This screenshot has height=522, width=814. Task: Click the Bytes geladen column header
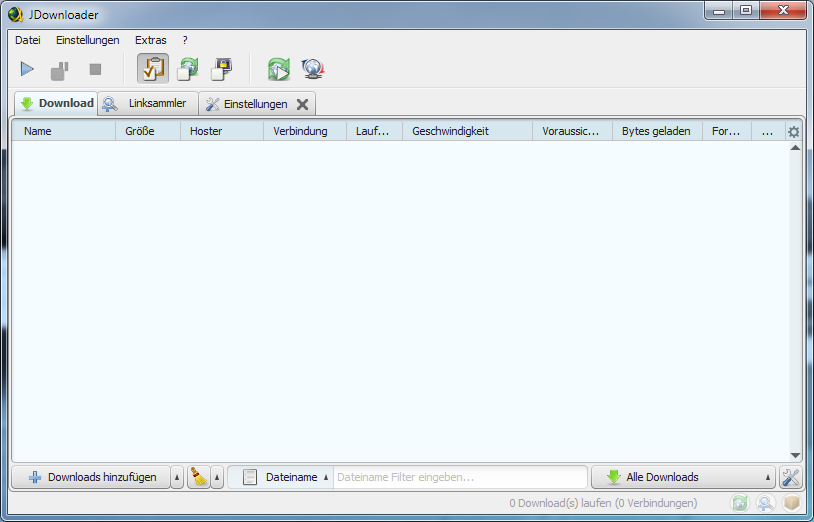coord(658,131)
